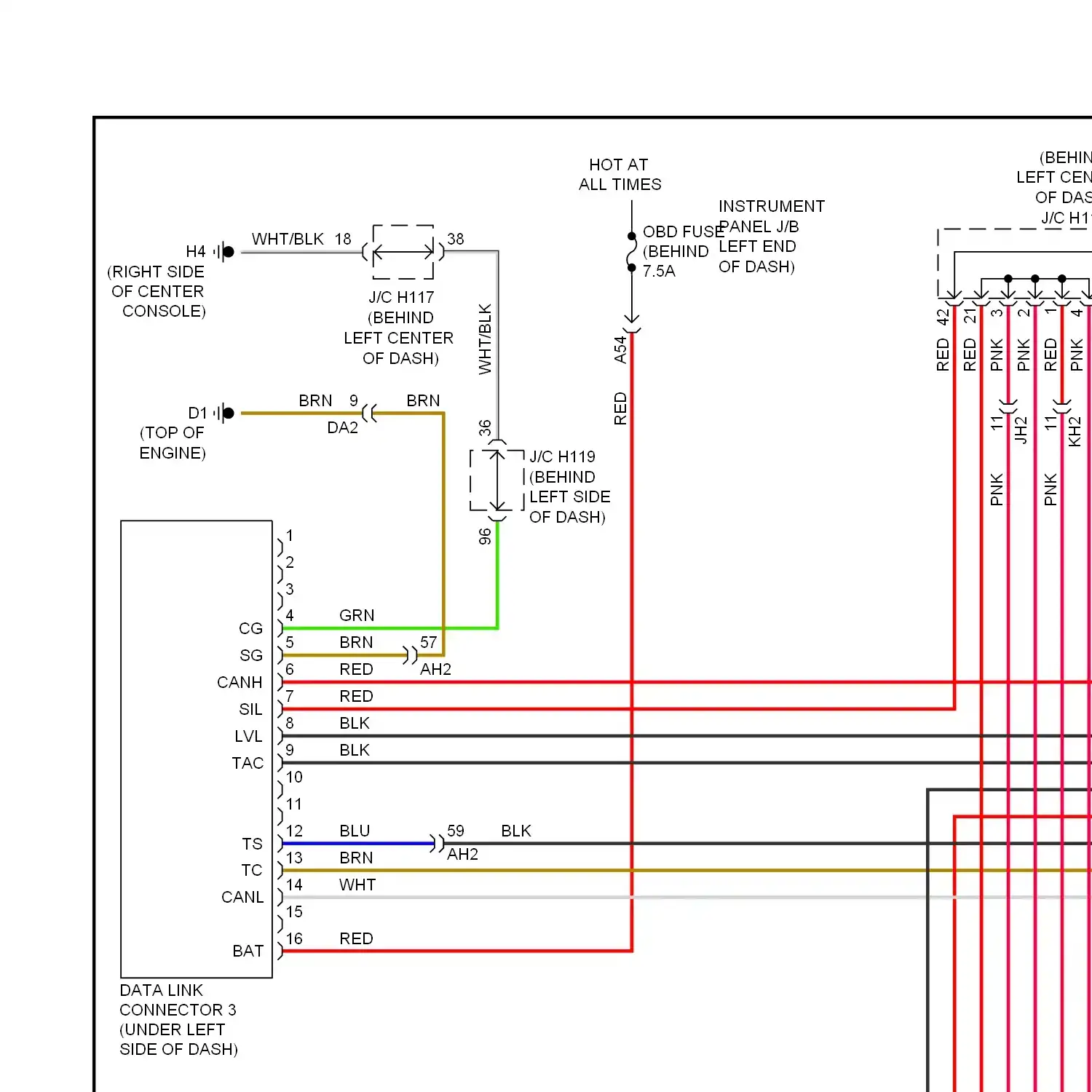
Task: Click the J/C H117 label under dashed box
Action: 401,297
